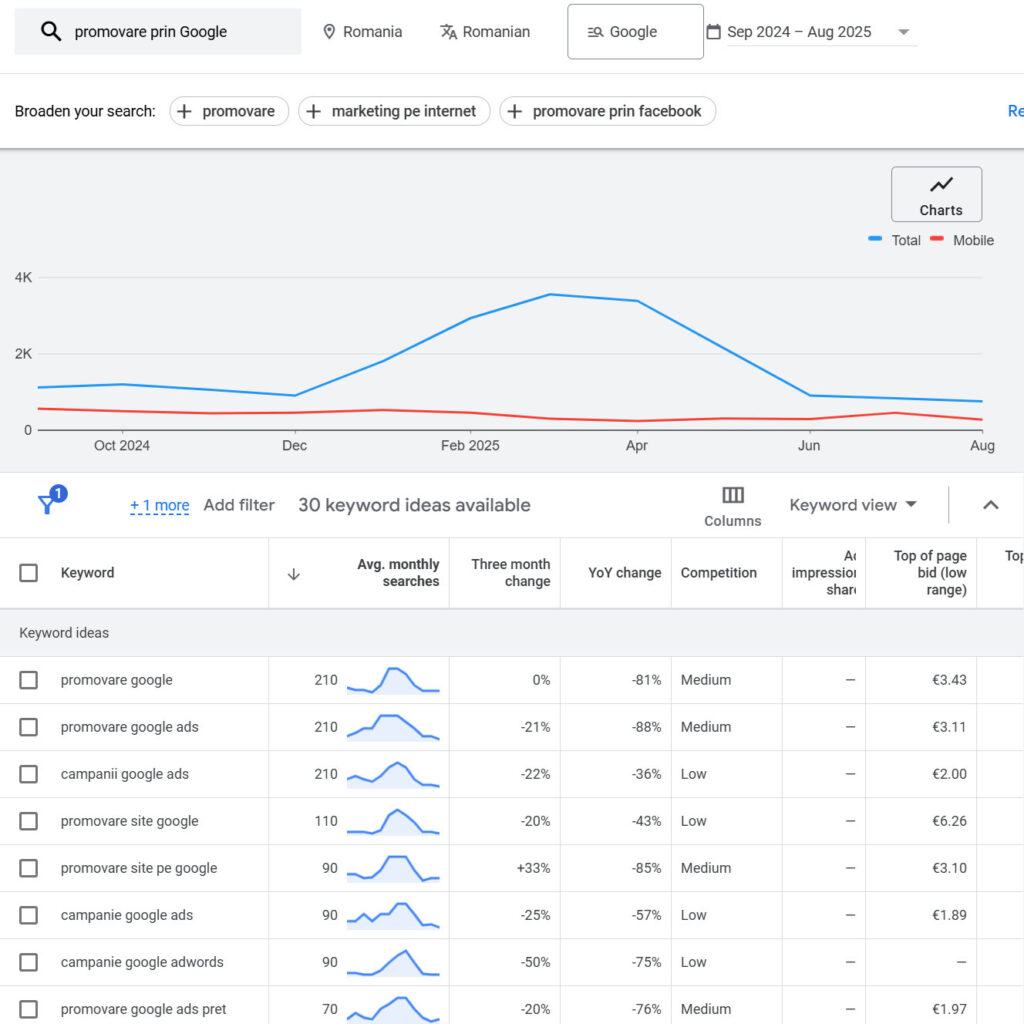Add 'promovare' to broaden search

[x=229, y=111]
